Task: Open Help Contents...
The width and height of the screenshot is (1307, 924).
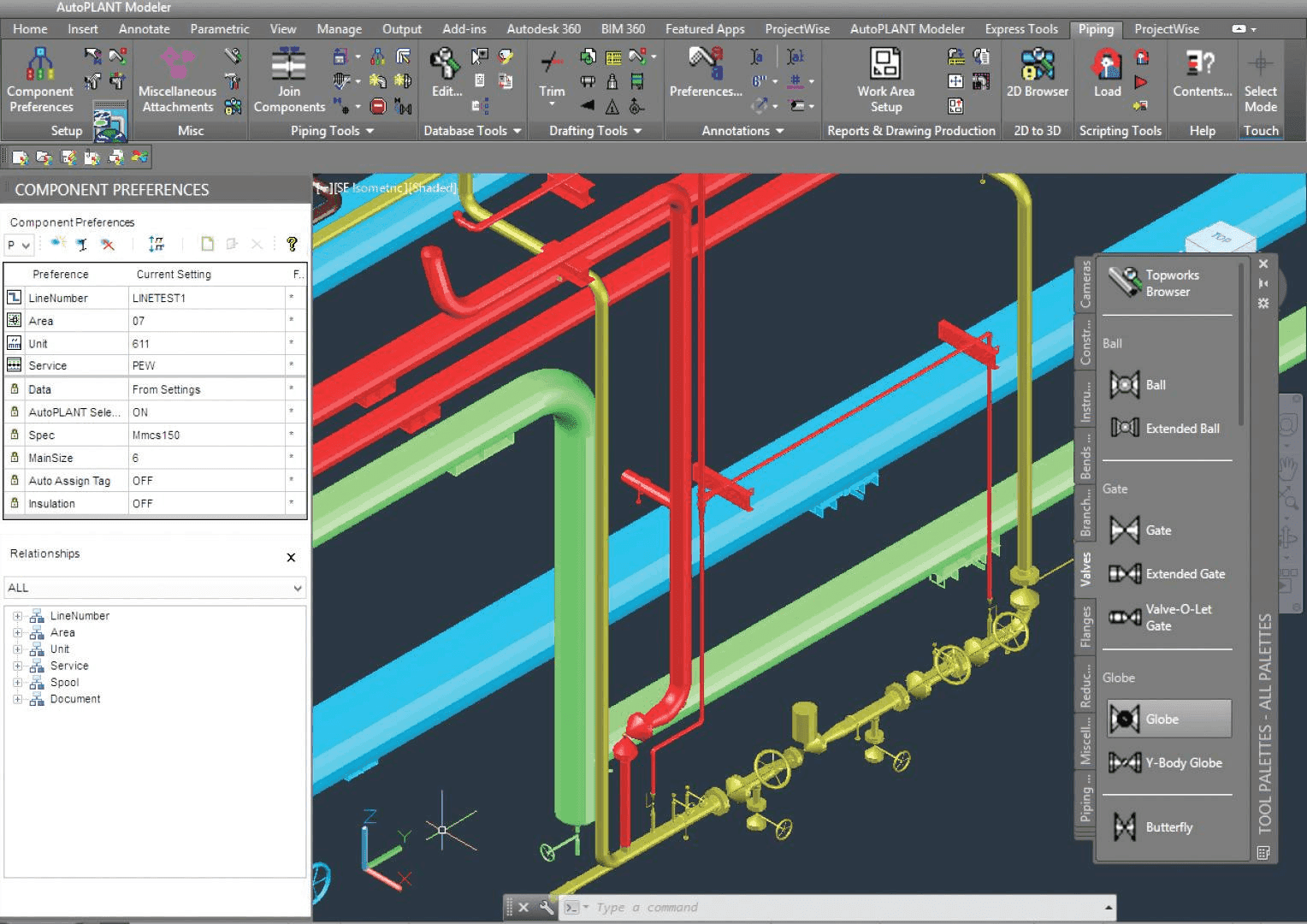Action: [x=1202, y=72]
